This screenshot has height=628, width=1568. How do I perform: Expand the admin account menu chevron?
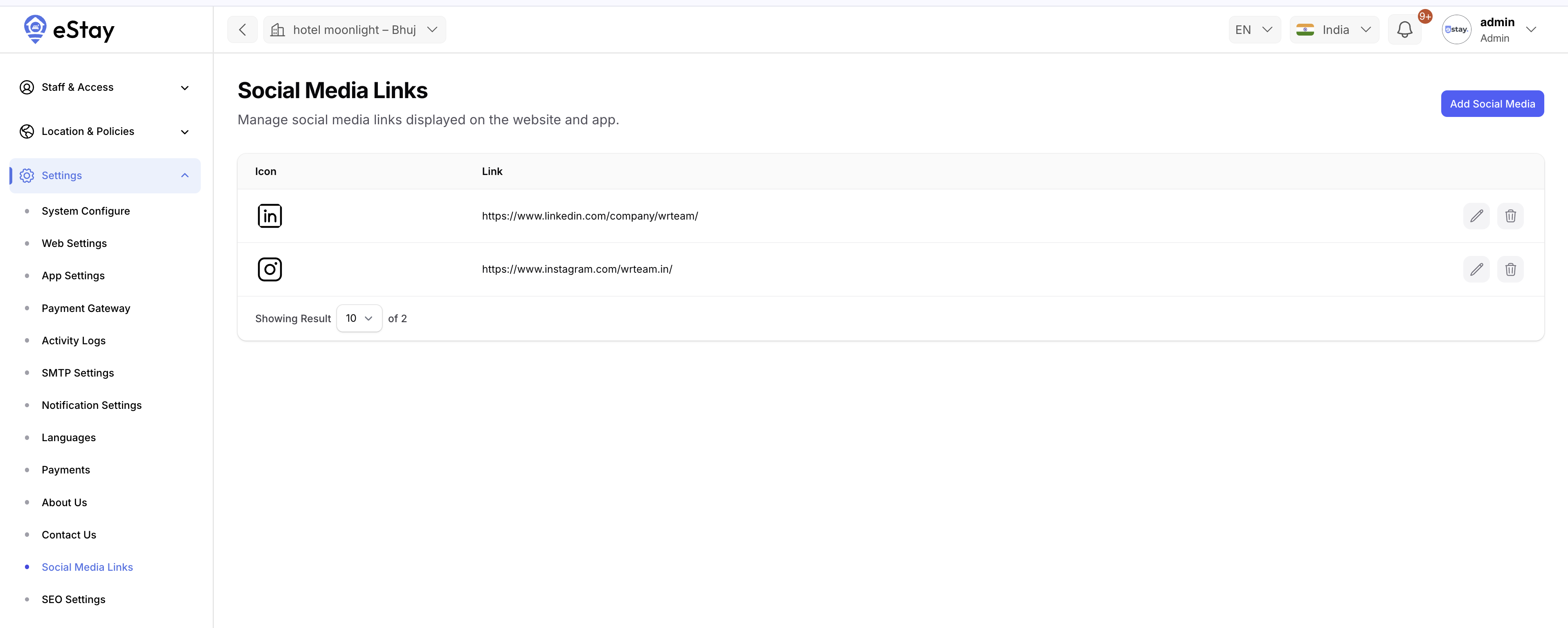[1531, 30]
